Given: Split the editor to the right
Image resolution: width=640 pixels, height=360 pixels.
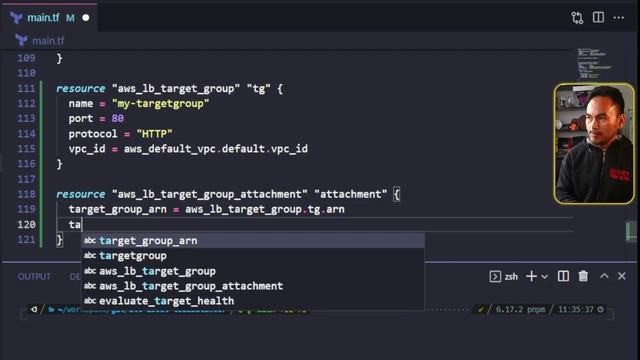Looking at the screenshot, I should pos(598,18).
